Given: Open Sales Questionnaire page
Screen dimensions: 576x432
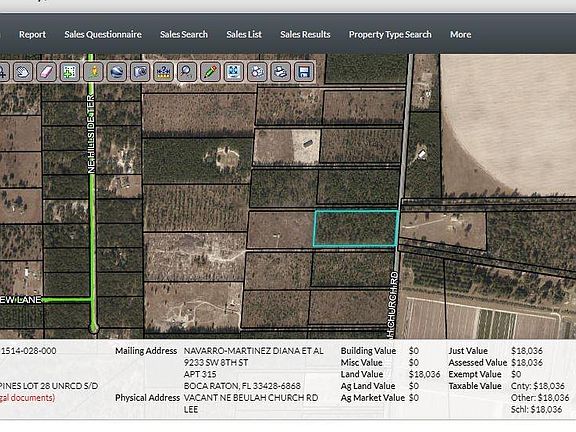Looking at the screenshot, I should (103, 35).
